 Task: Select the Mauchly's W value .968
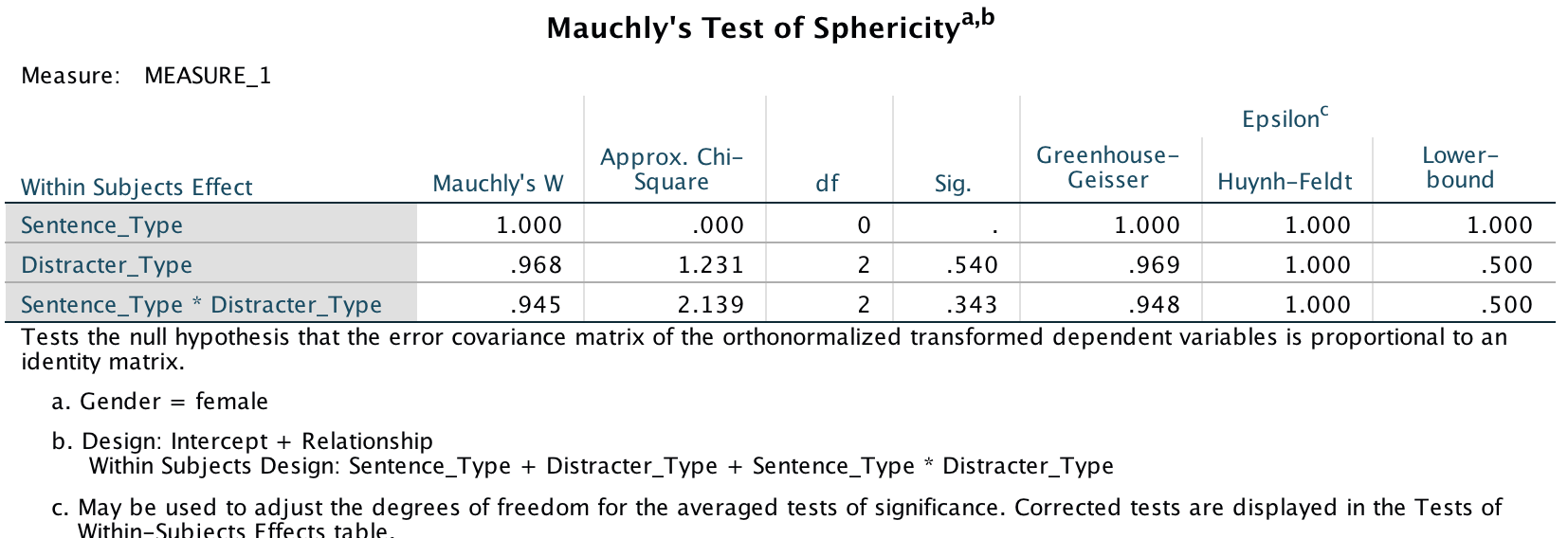536,265
